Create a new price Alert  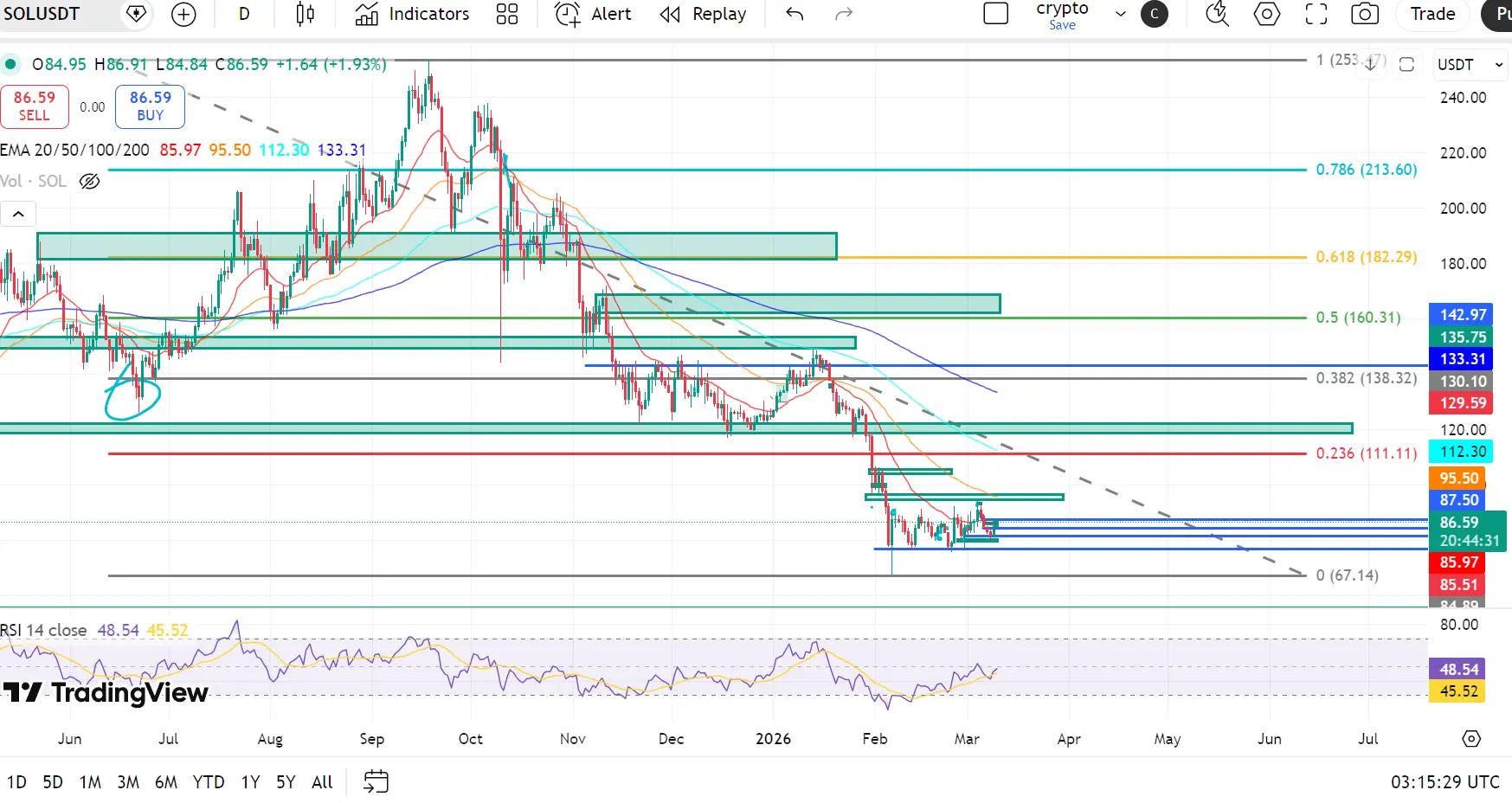coord(593,14)
